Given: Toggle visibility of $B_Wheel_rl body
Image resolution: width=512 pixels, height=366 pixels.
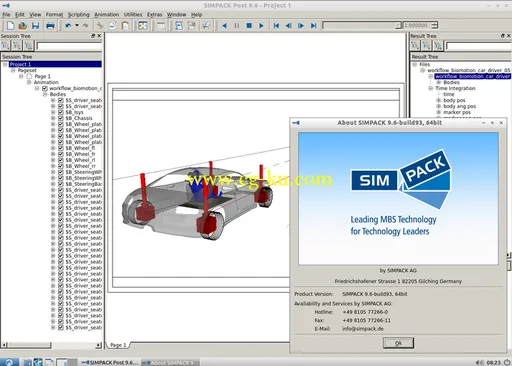Looking at the screenshot, I should (x=61, y=160).
